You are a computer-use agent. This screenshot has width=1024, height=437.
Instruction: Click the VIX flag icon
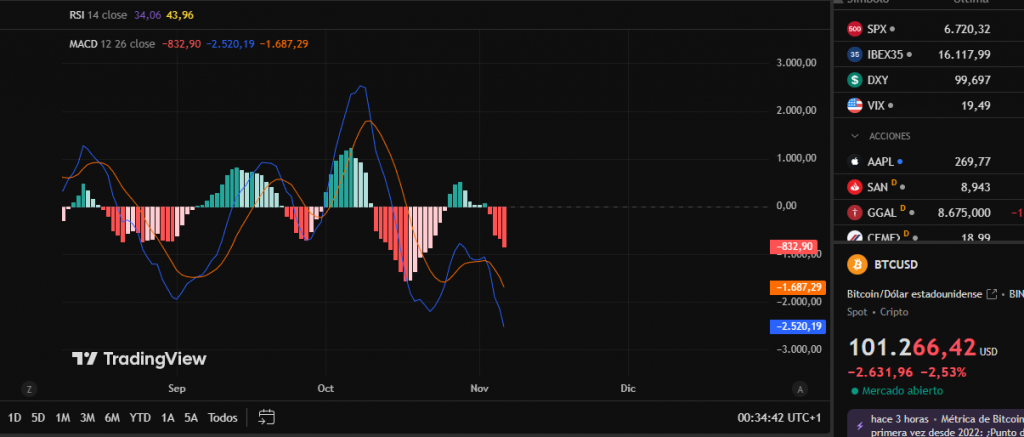click(x=855, y=105)
